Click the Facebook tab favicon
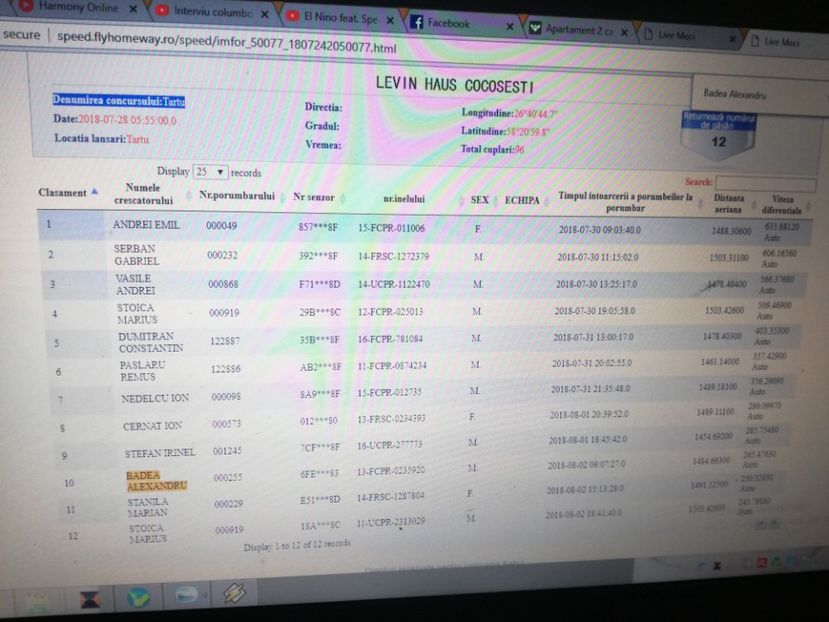 tap(417, 22)
